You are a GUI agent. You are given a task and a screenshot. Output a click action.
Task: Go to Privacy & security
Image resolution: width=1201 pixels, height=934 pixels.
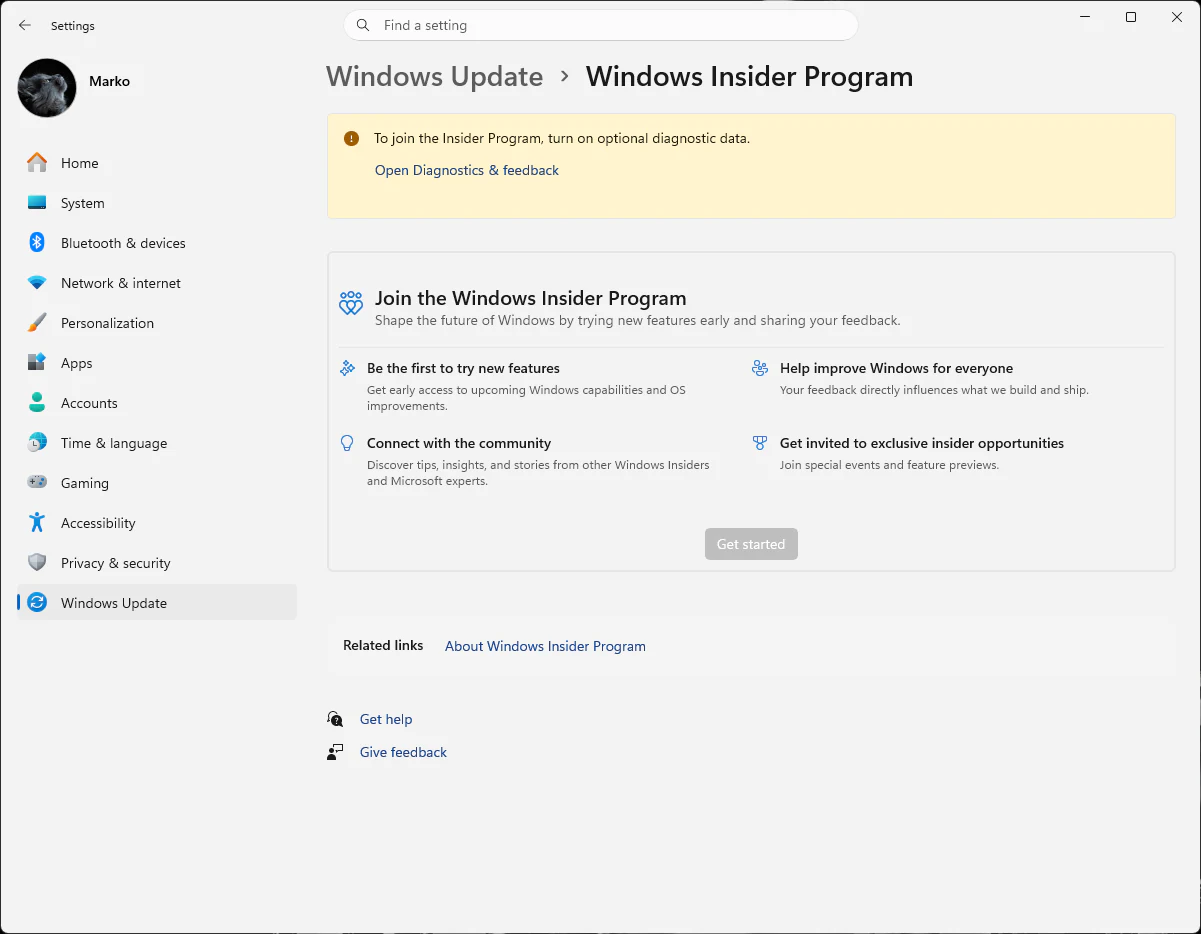157,562
